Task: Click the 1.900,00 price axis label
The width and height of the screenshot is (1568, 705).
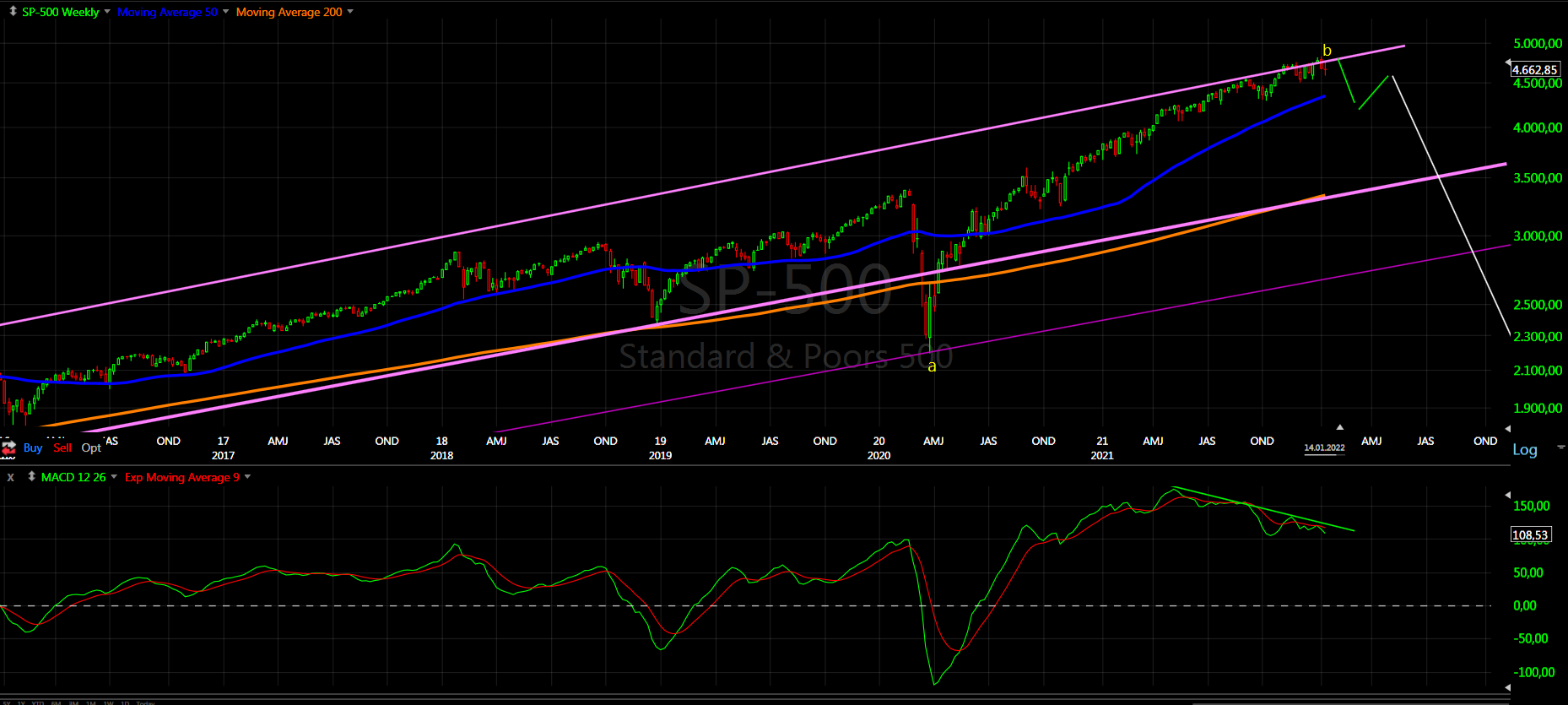Action: click(x=1538, y=409)
